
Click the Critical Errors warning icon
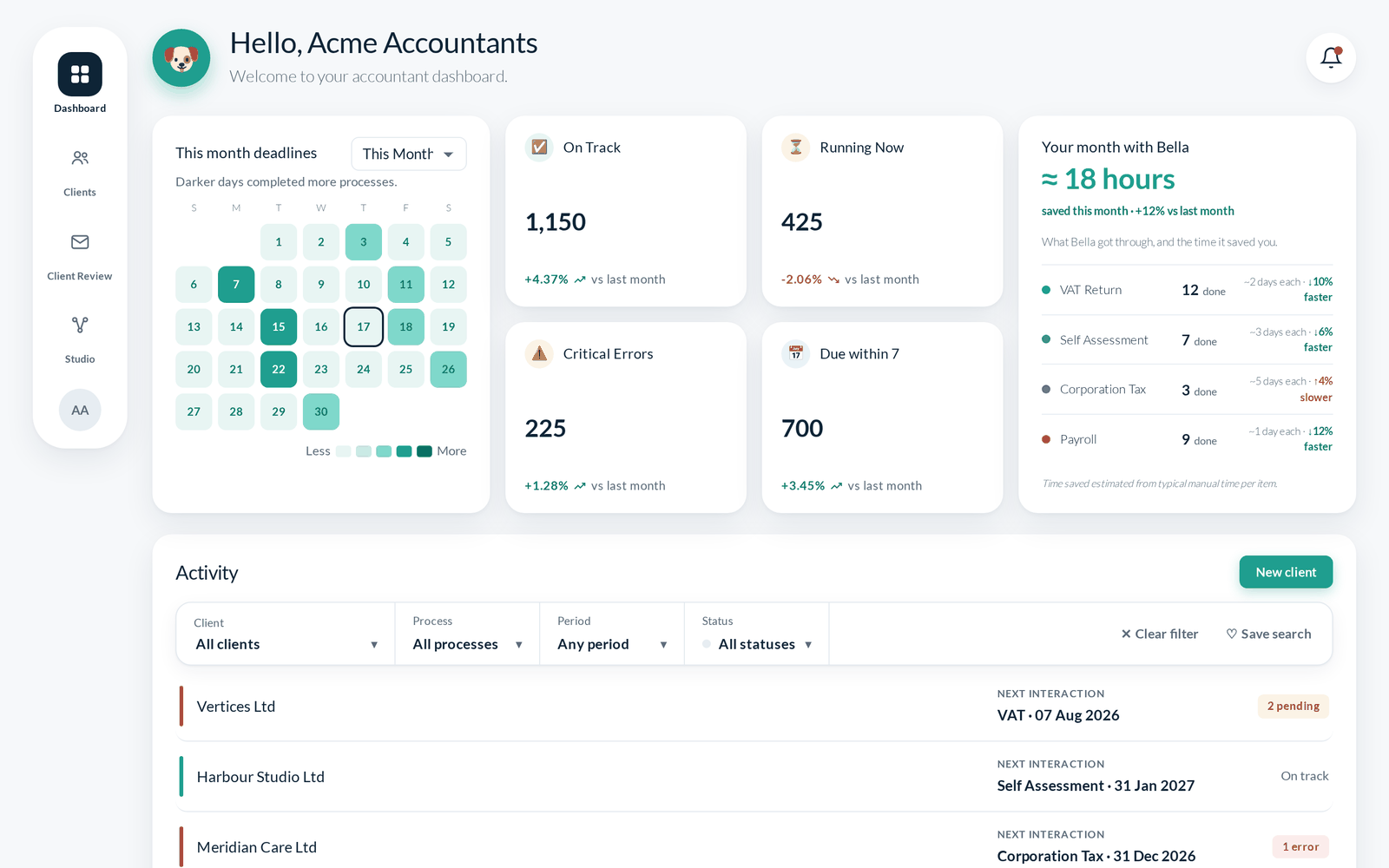539,354
